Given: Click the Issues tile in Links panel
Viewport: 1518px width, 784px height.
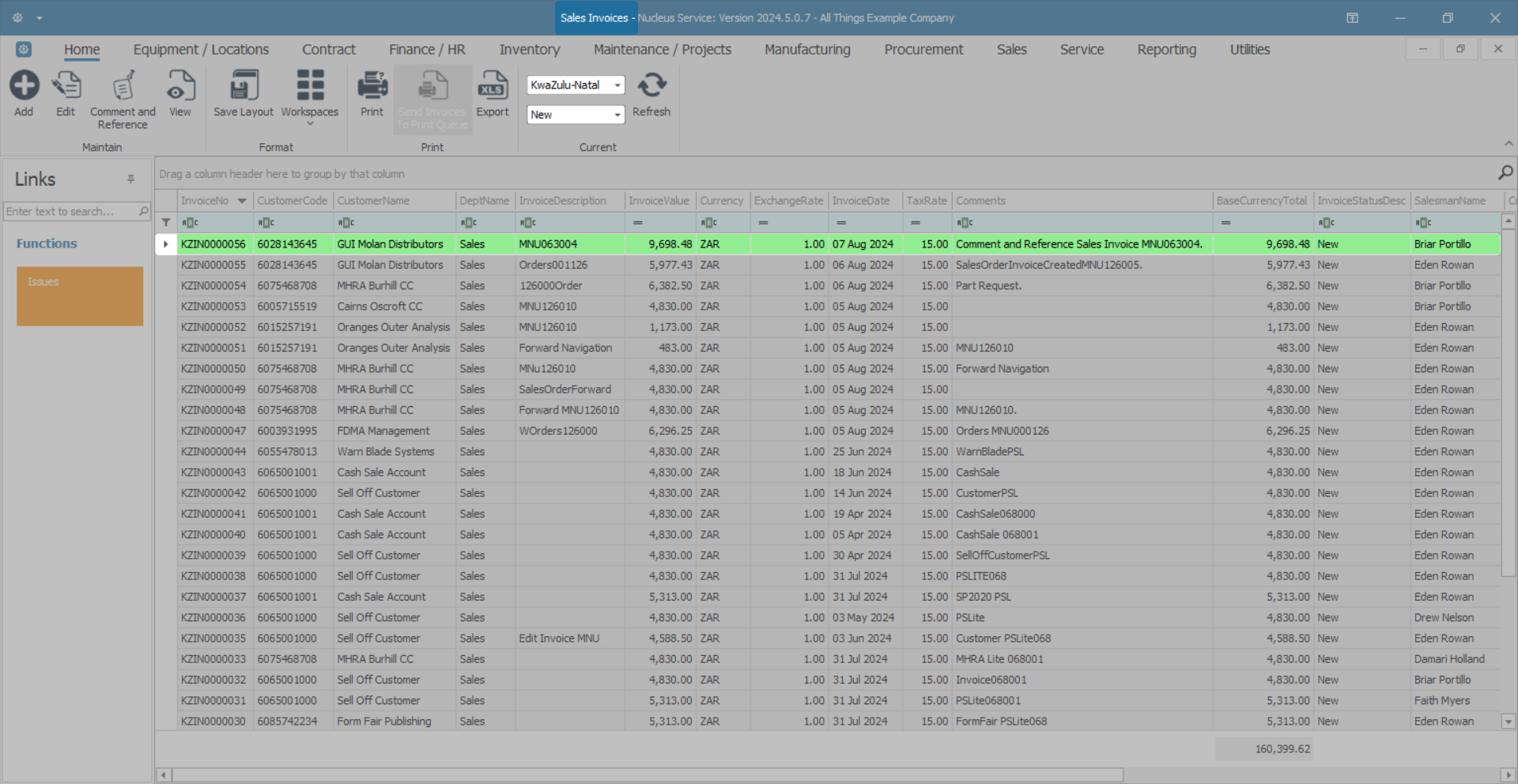Looking at the screenshot, I should tap(80, 296).
